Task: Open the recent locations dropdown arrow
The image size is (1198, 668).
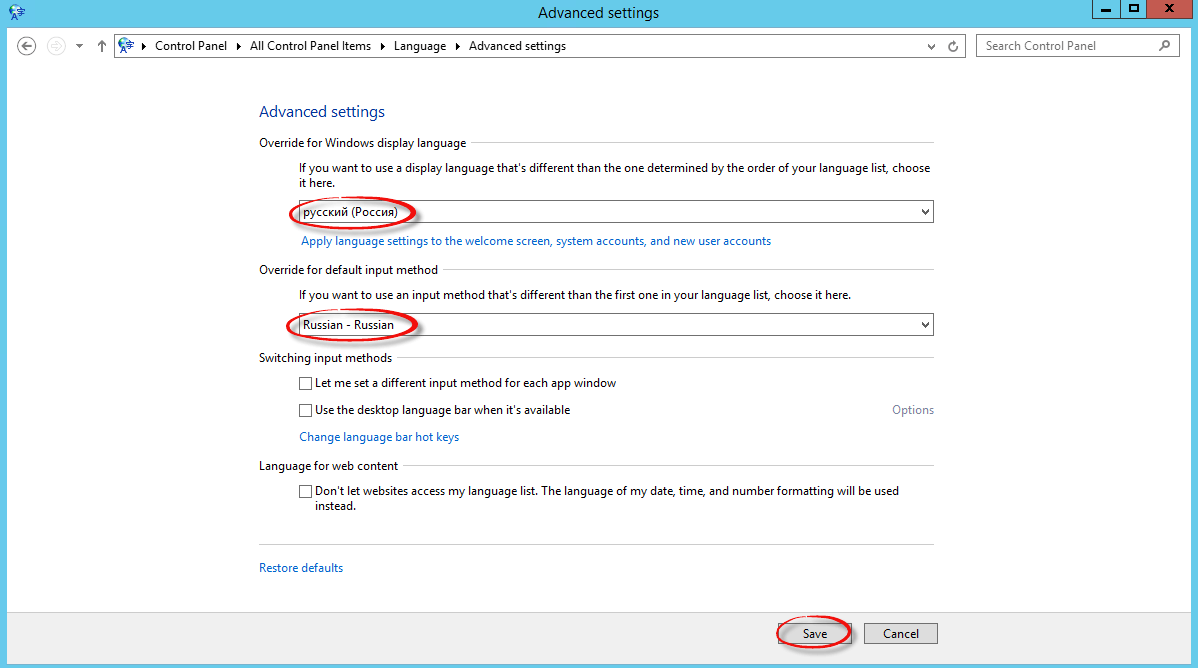Action: (79, 46)
